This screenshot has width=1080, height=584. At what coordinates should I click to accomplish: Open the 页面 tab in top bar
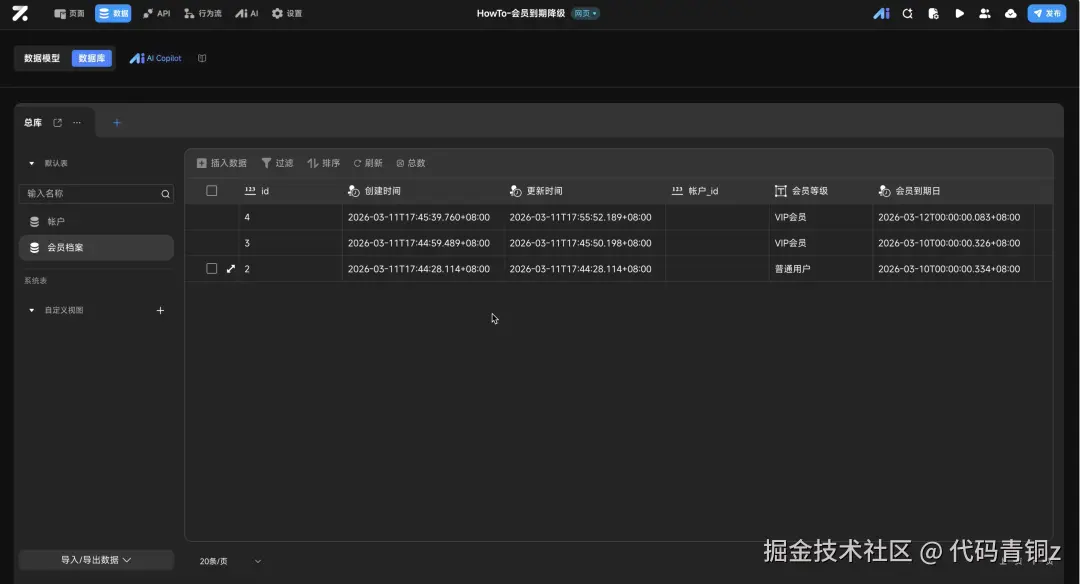coord(69,13)
